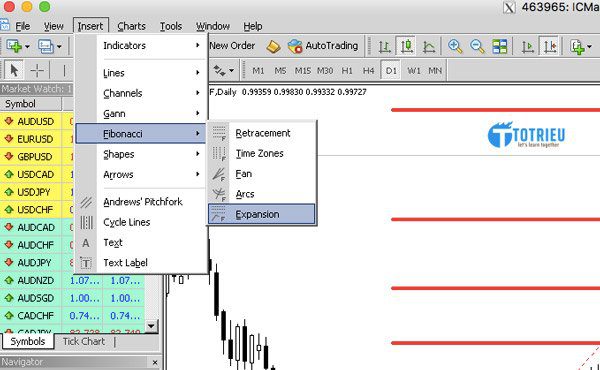Viewport: 600px width, 370px height.
Task: Click the New Order button
Action: [232, 46]
